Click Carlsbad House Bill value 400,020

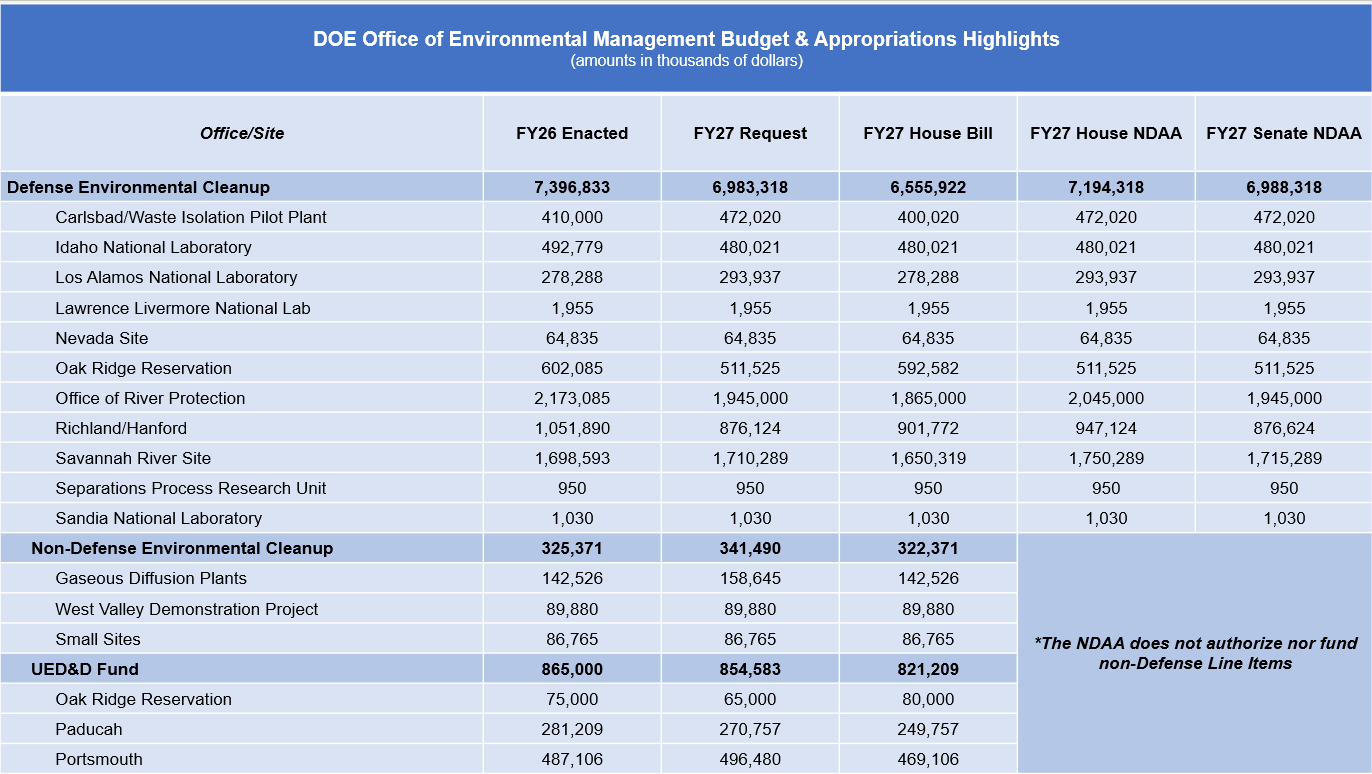point(928,217)
